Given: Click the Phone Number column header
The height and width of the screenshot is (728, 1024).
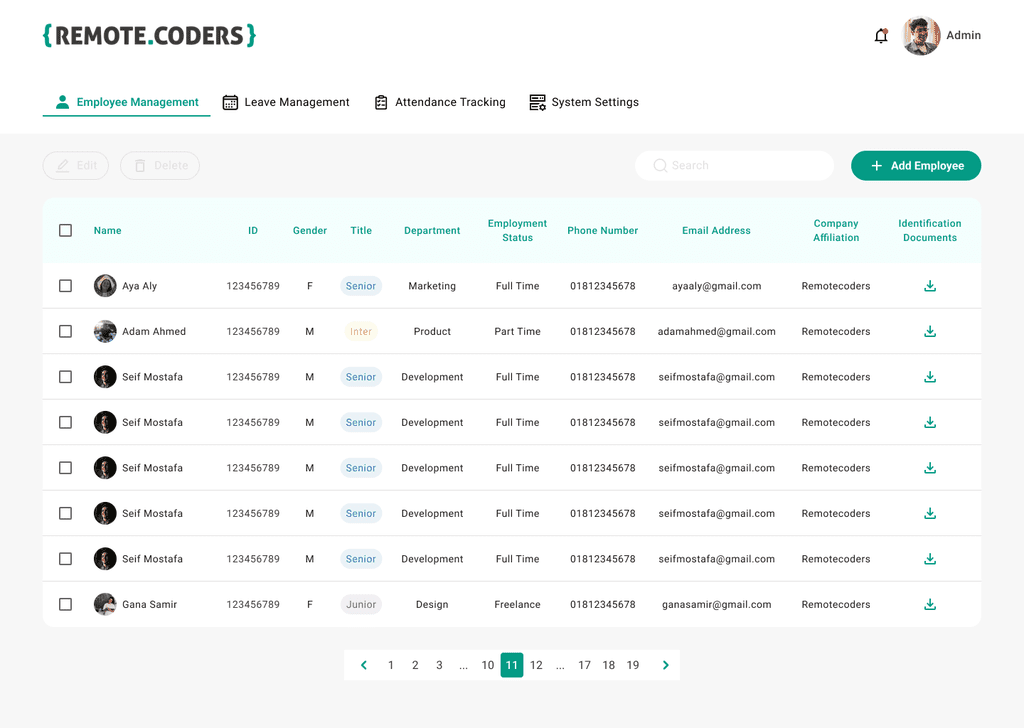Looking at the screenshot, I should [x=603, y=230].
